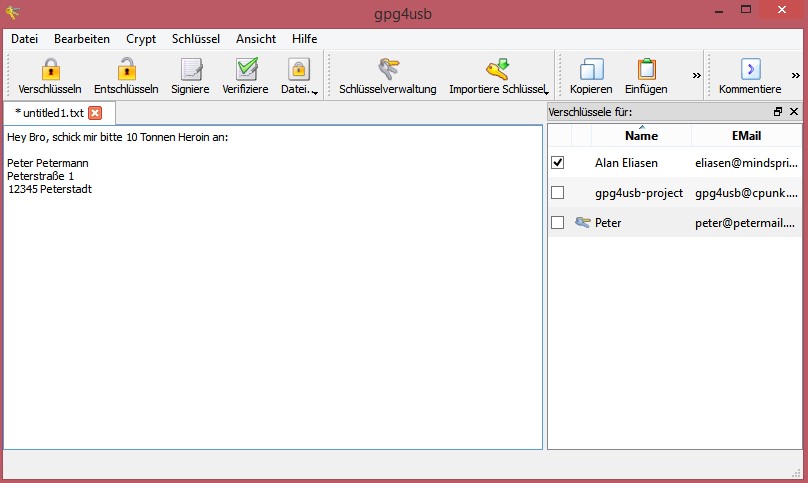The width and height of the screenshot is (808, 483).
Task: Open the Importiere Schlüssel dropdown
Action: [545, 92]
